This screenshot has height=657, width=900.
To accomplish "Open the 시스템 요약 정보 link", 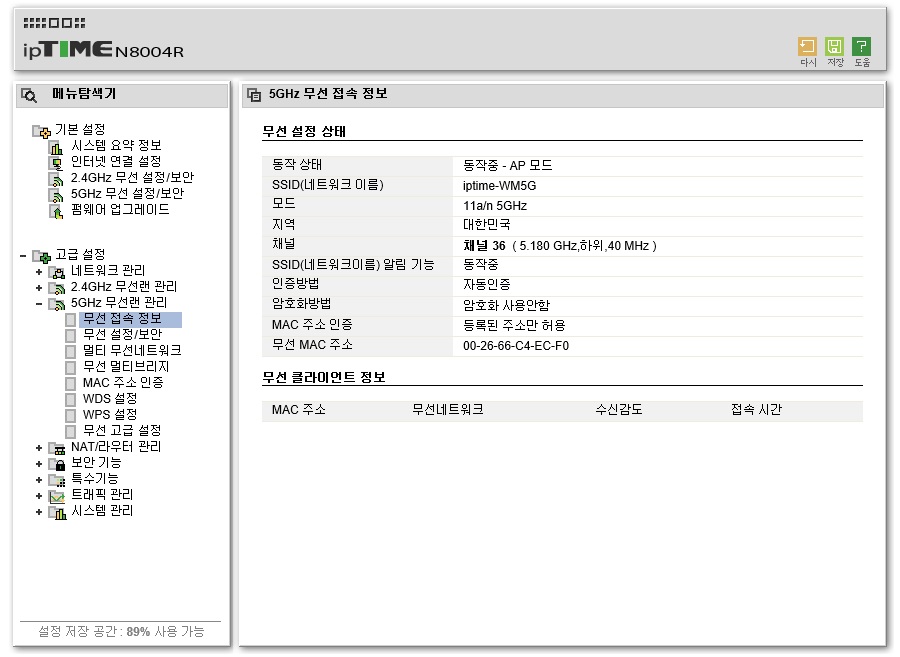I will pyautogui.click(x=116, y=146).
